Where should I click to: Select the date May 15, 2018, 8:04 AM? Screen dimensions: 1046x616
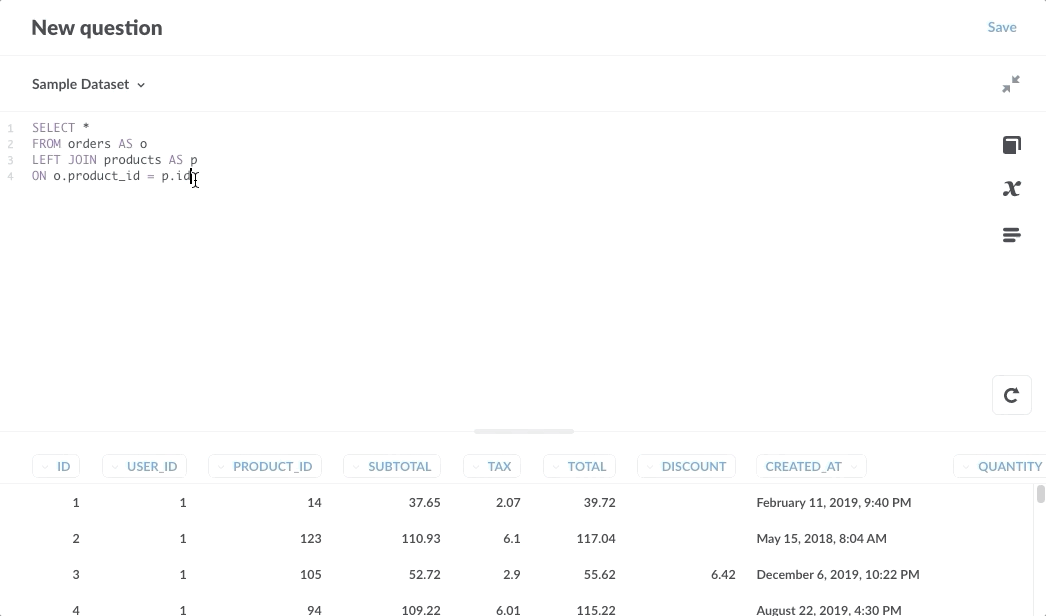(x=821, y=539)
